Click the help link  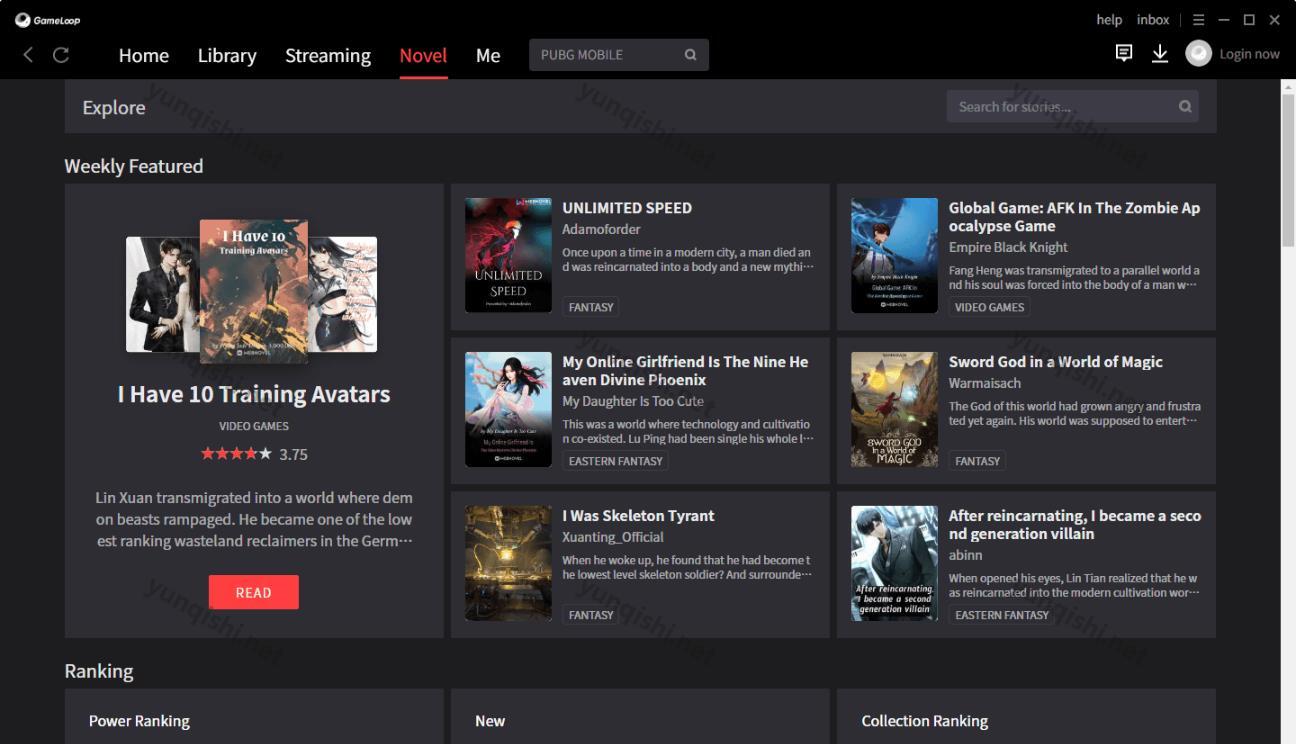[x=1109, y=19]
